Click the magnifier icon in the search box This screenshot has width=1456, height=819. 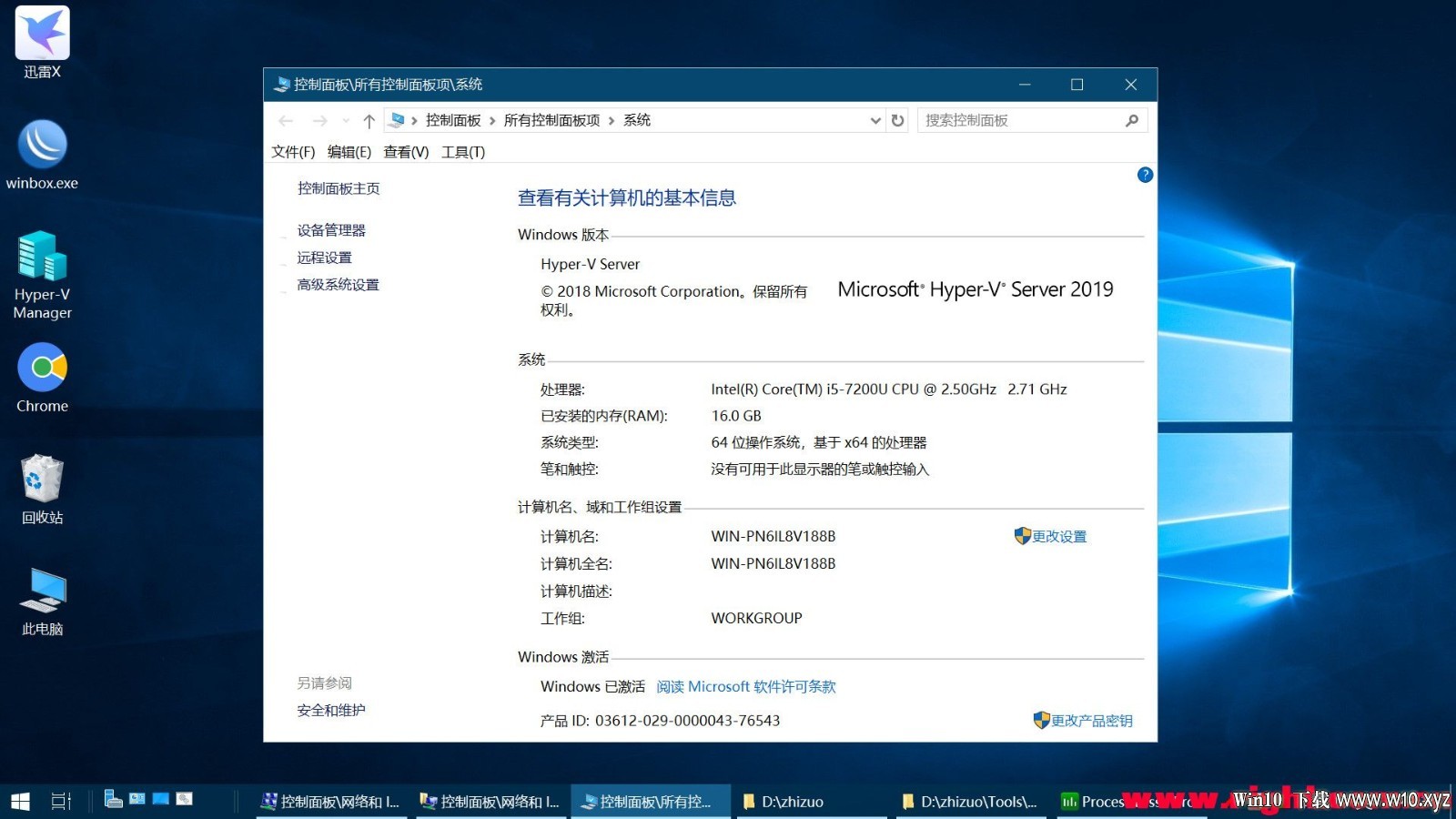coord(1132,120)
